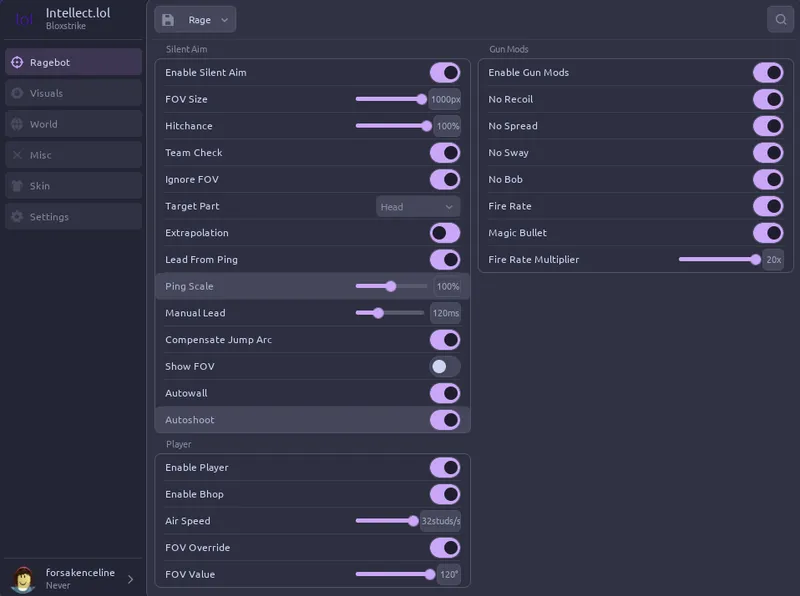Image resolution: width=800 pixels, height=596 pixels.
Task: Click the Visuals eye icon in sidebar
Action: (x=17, y=93)
